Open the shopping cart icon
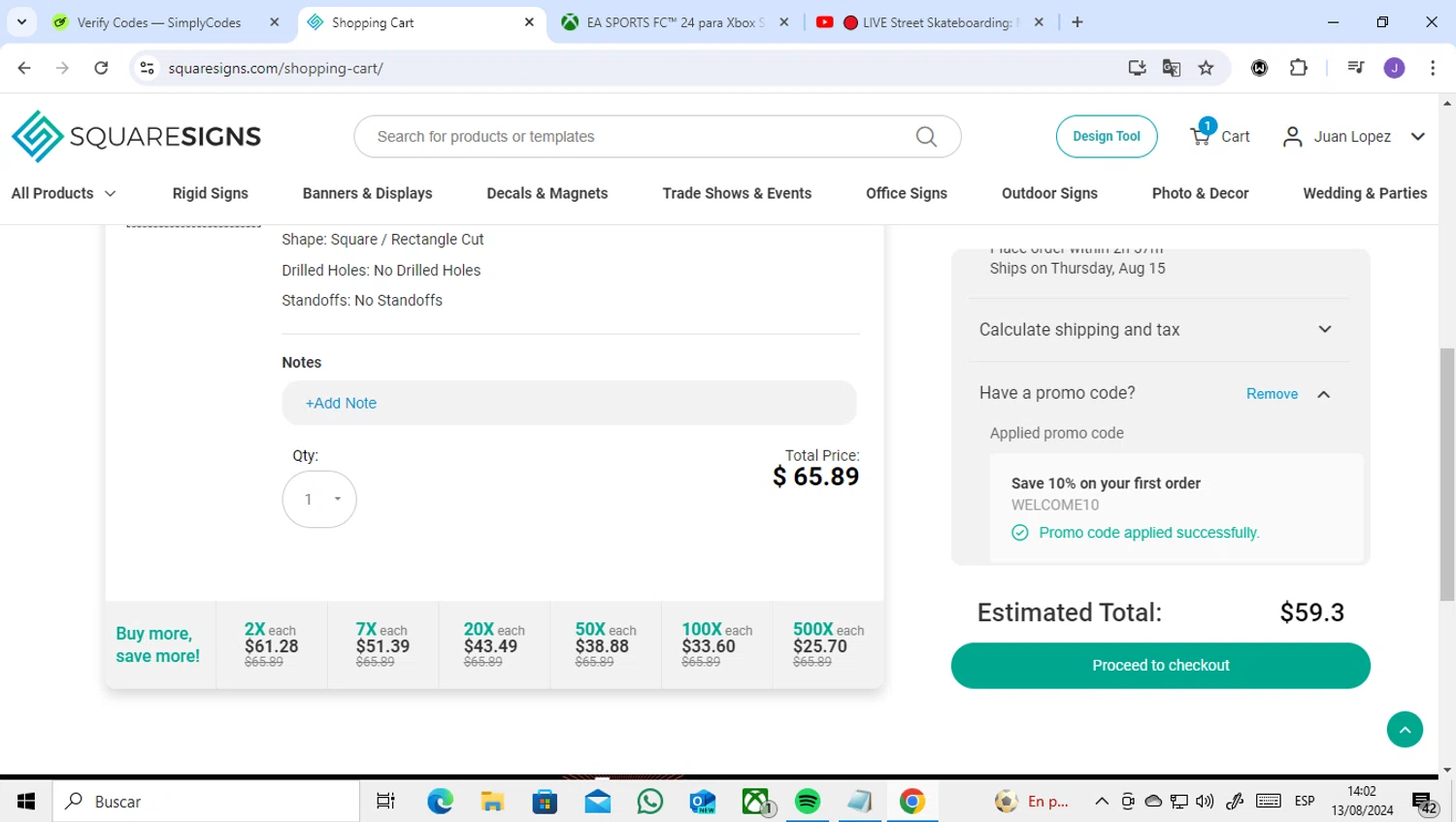The image size is (1456, 822). [1202, 136]
